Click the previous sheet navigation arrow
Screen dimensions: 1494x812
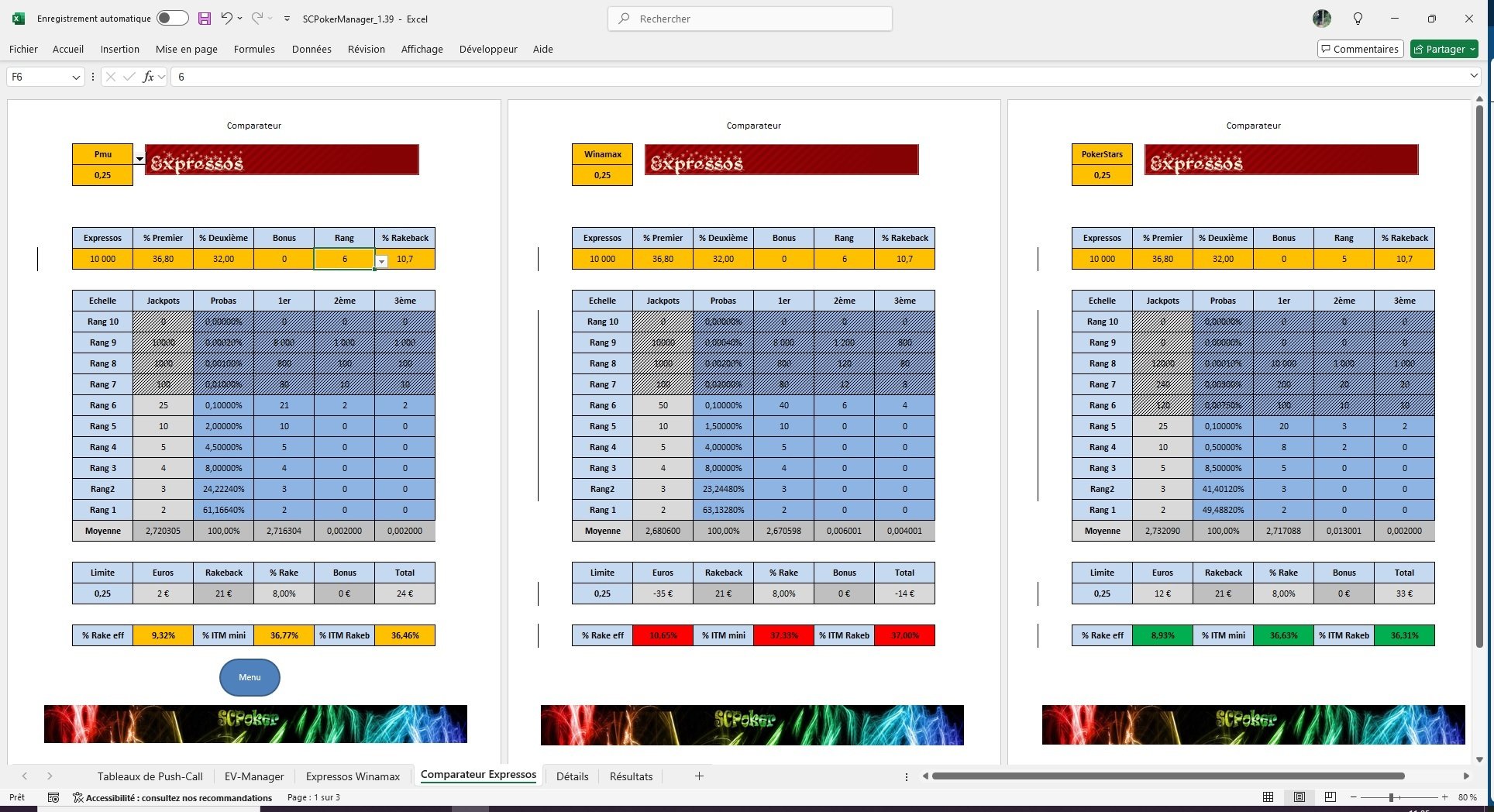(x=25, y=776)
